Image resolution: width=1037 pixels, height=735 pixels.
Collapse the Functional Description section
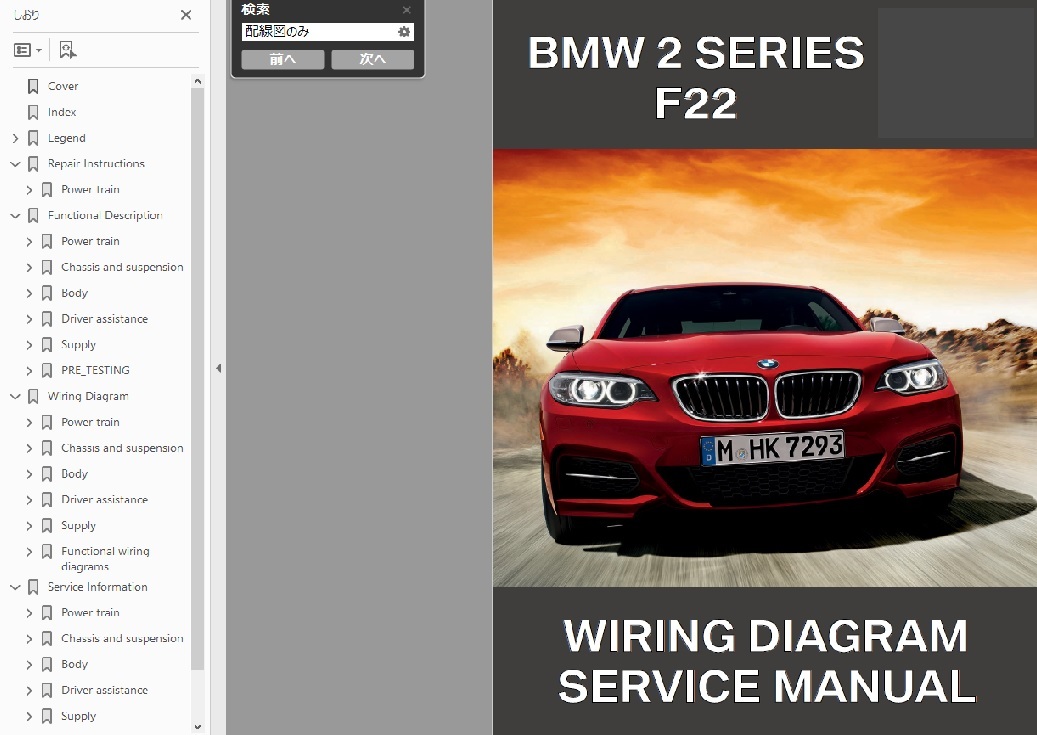coord(15,216)
